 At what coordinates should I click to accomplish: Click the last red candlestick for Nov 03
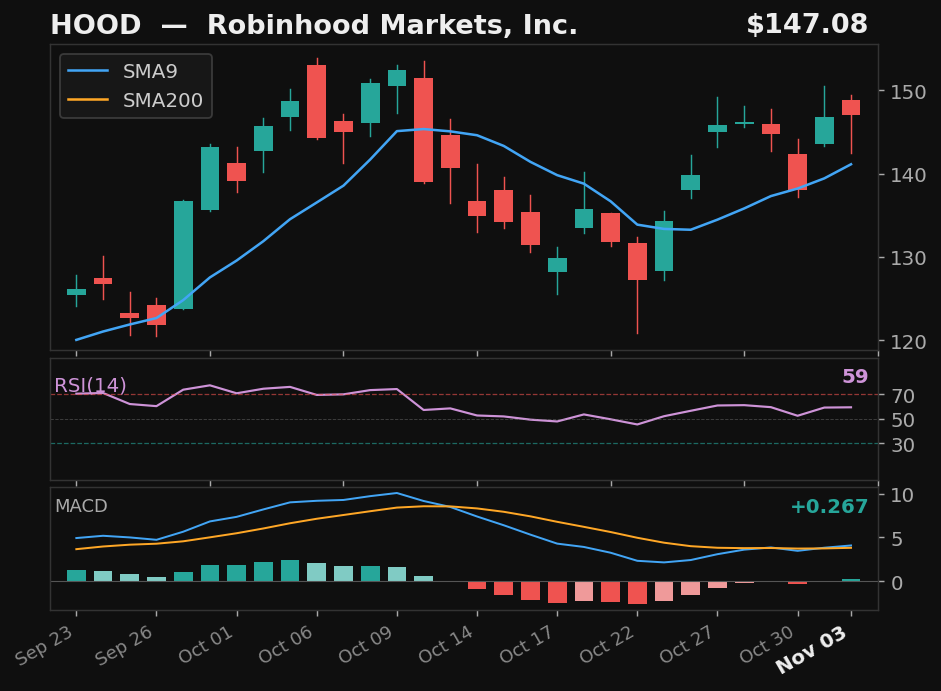tap(851, 107)
